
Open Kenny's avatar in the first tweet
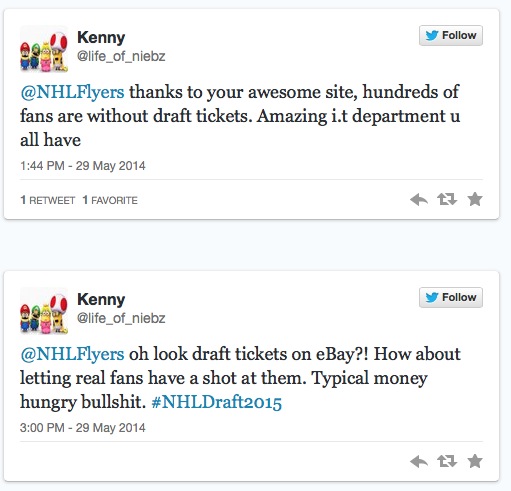tap(44, 49)
